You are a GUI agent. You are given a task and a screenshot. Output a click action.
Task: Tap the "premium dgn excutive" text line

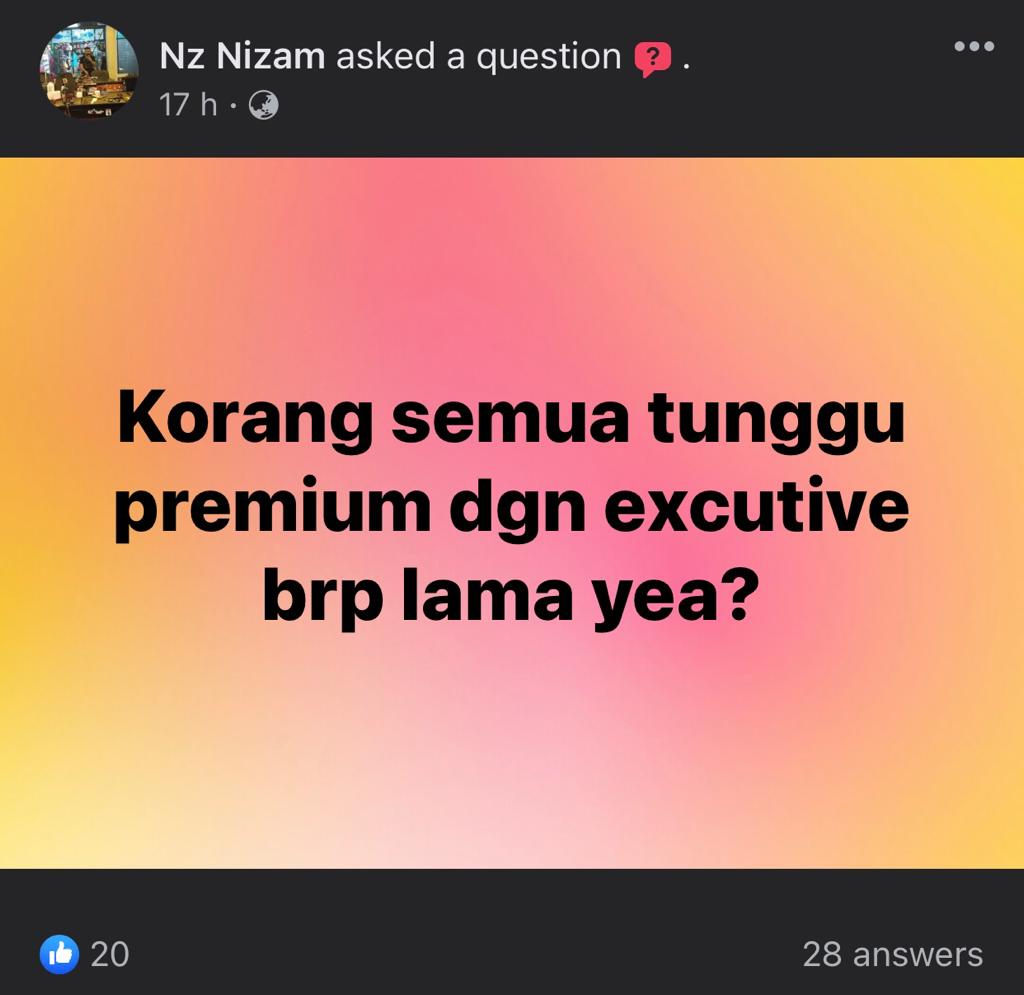pyautogui.click(x=511, y=509)
